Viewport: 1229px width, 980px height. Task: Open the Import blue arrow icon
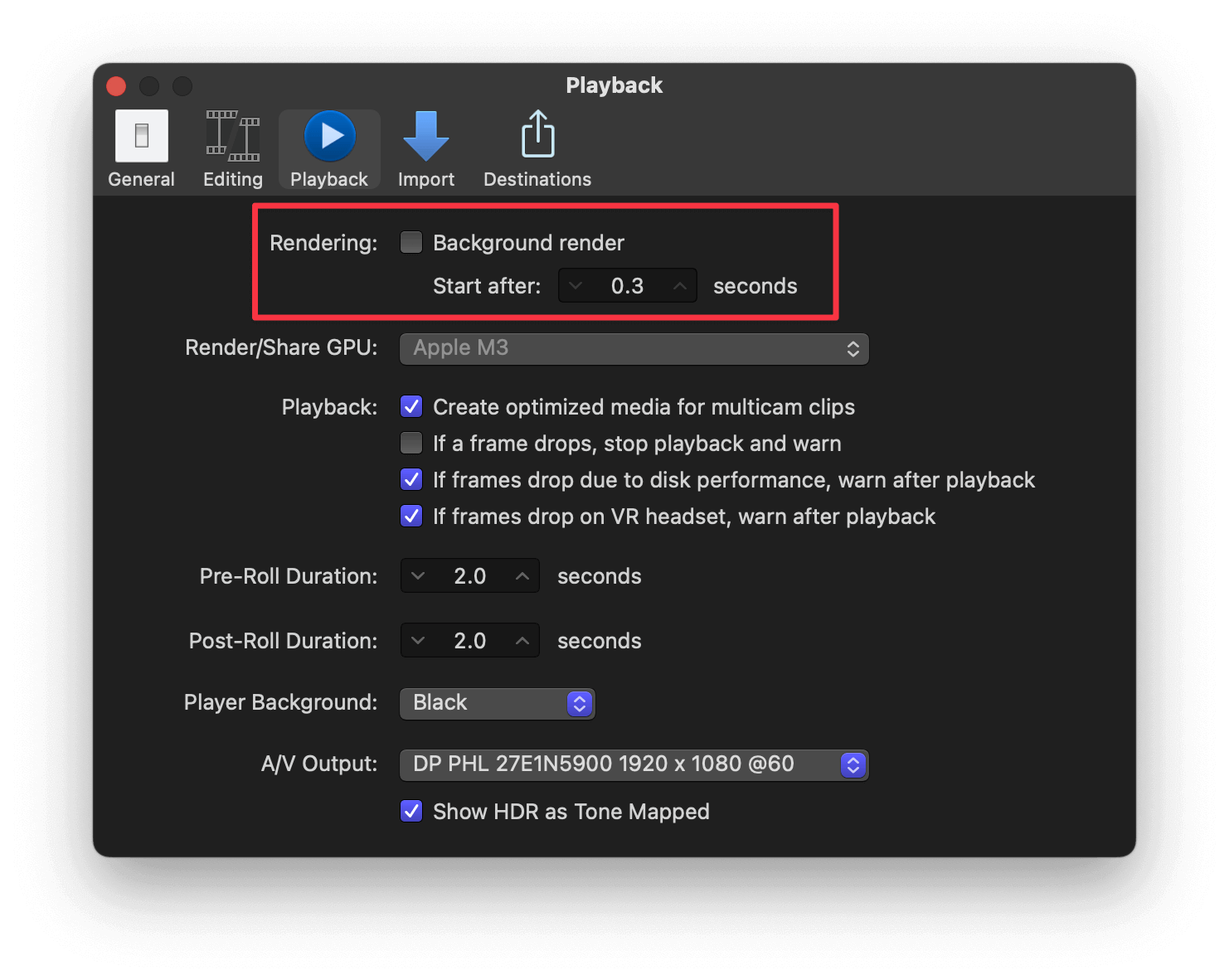pyautogui.click(x=425, y=136)
